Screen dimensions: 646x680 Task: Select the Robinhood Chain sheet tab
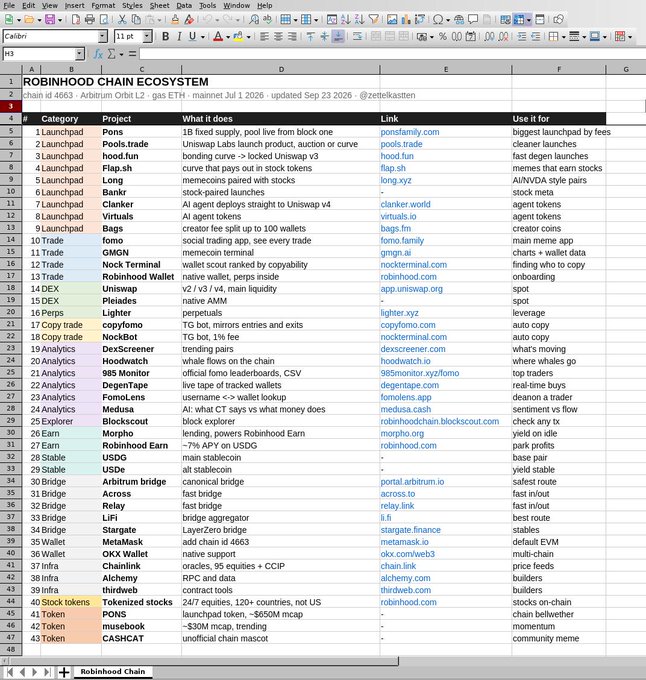(113, 671)
